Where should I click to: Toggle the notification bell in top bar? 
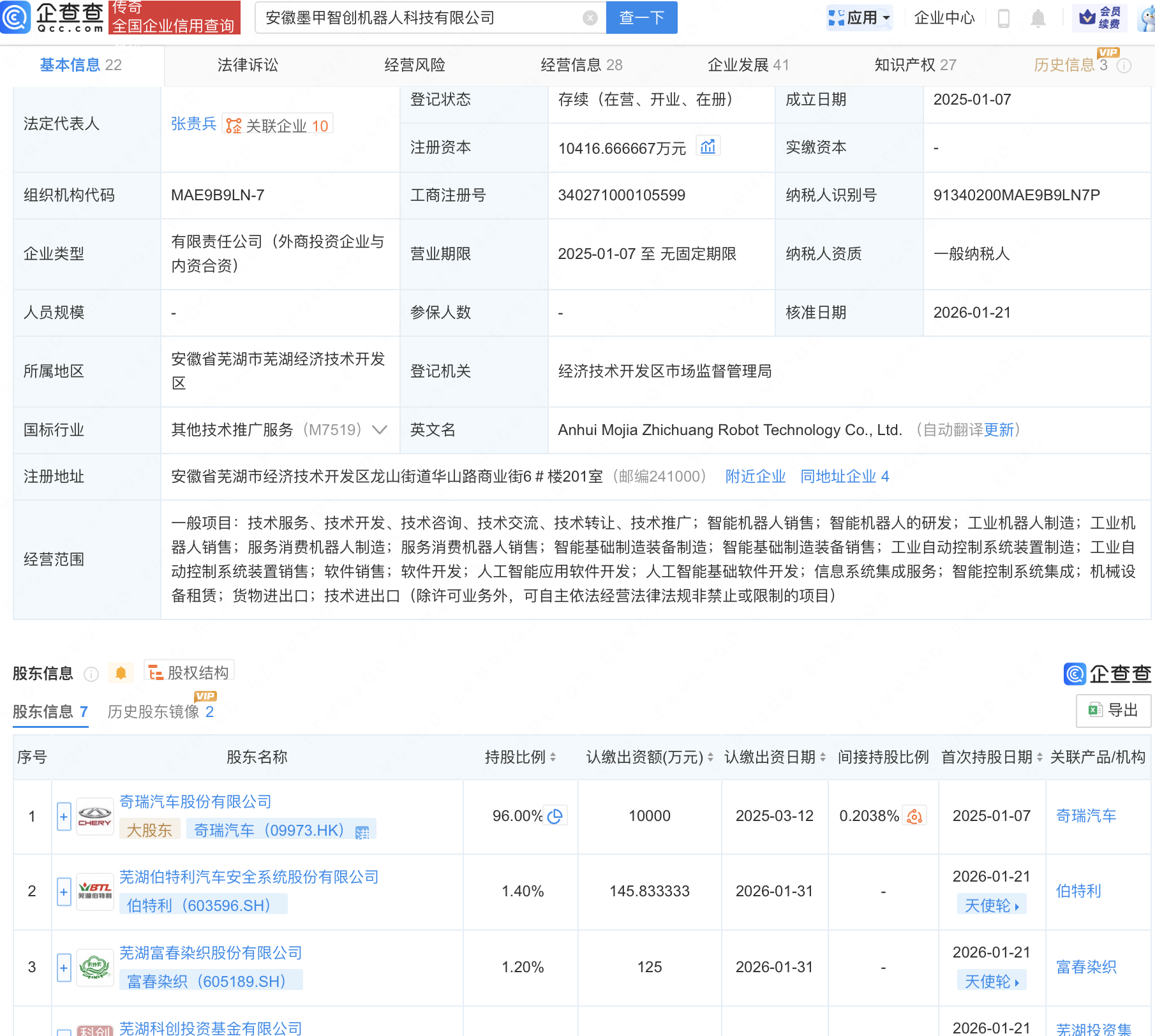[1038, 18]
